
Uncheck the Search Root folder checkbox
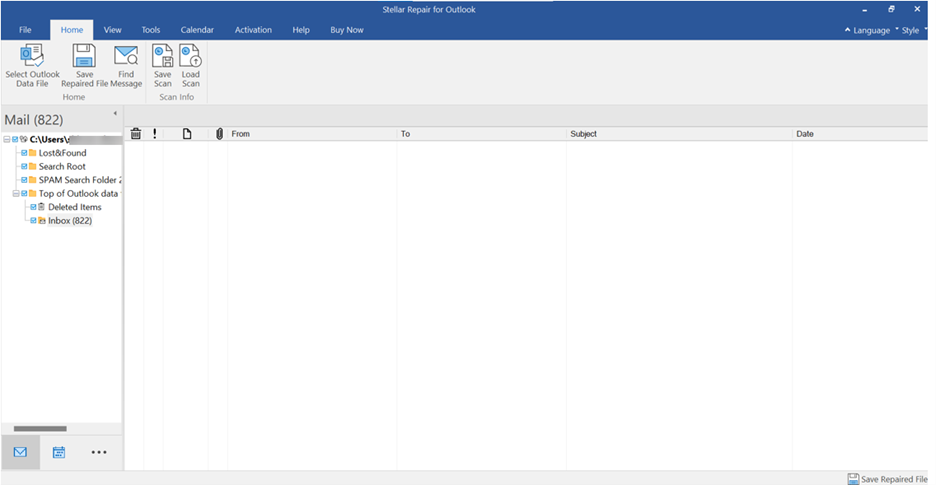[x=24, y=167]
